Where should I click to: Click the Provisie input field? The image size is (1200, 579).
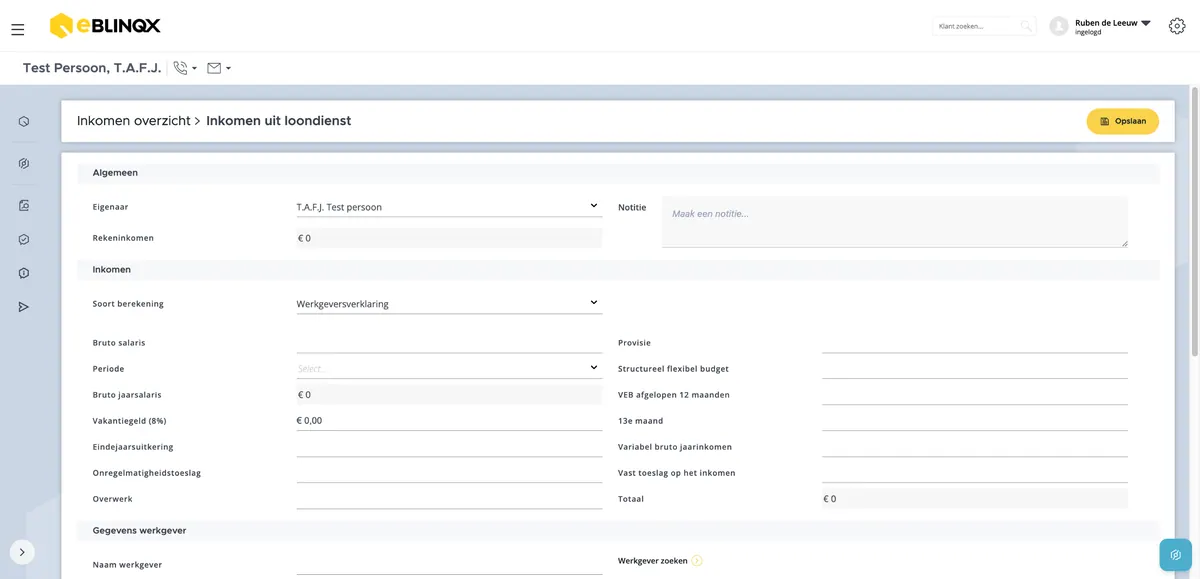tap(975, 342)
